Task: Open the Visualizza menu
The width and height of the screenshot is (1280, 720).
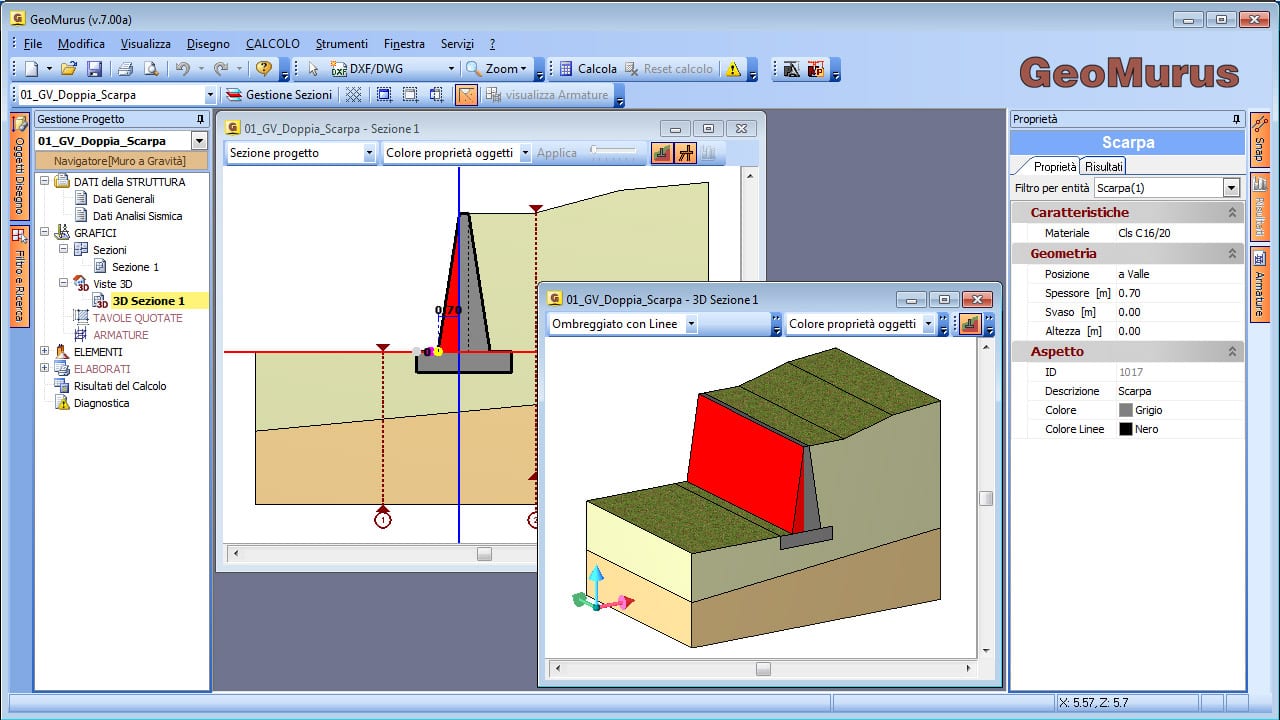Action: tap(146, 44)
